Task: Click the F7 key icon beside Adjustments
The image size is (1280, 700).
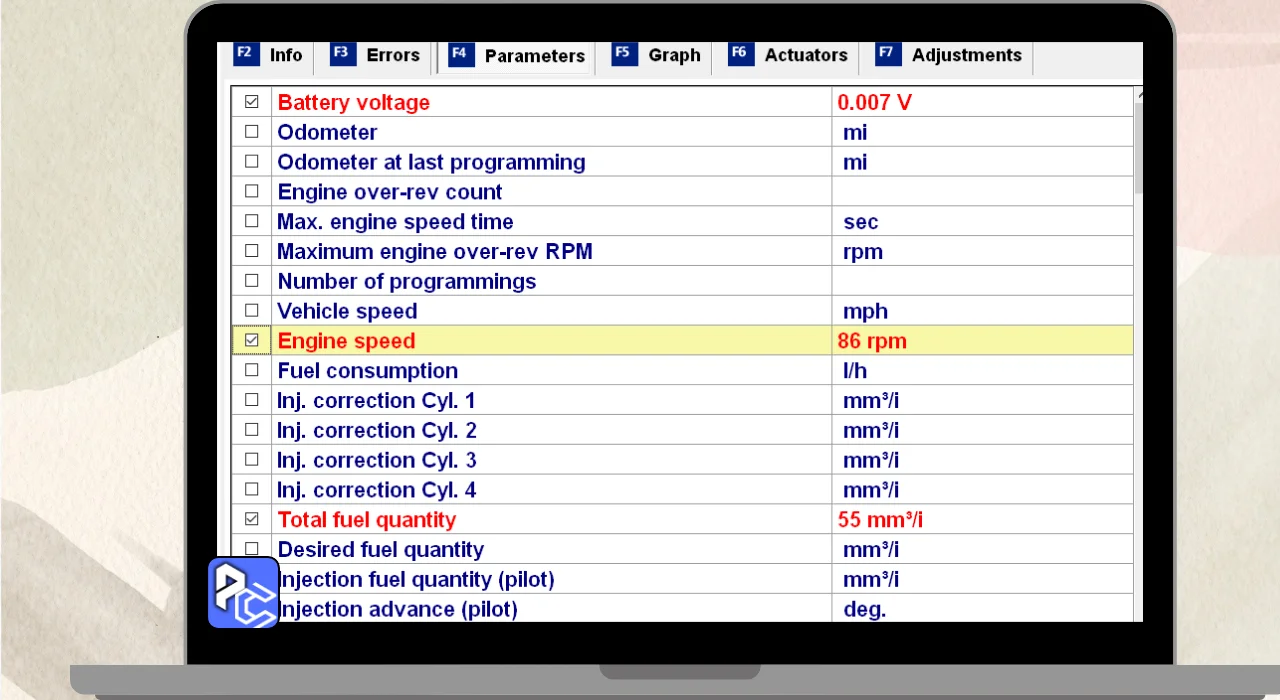Action: click(888, 54)
